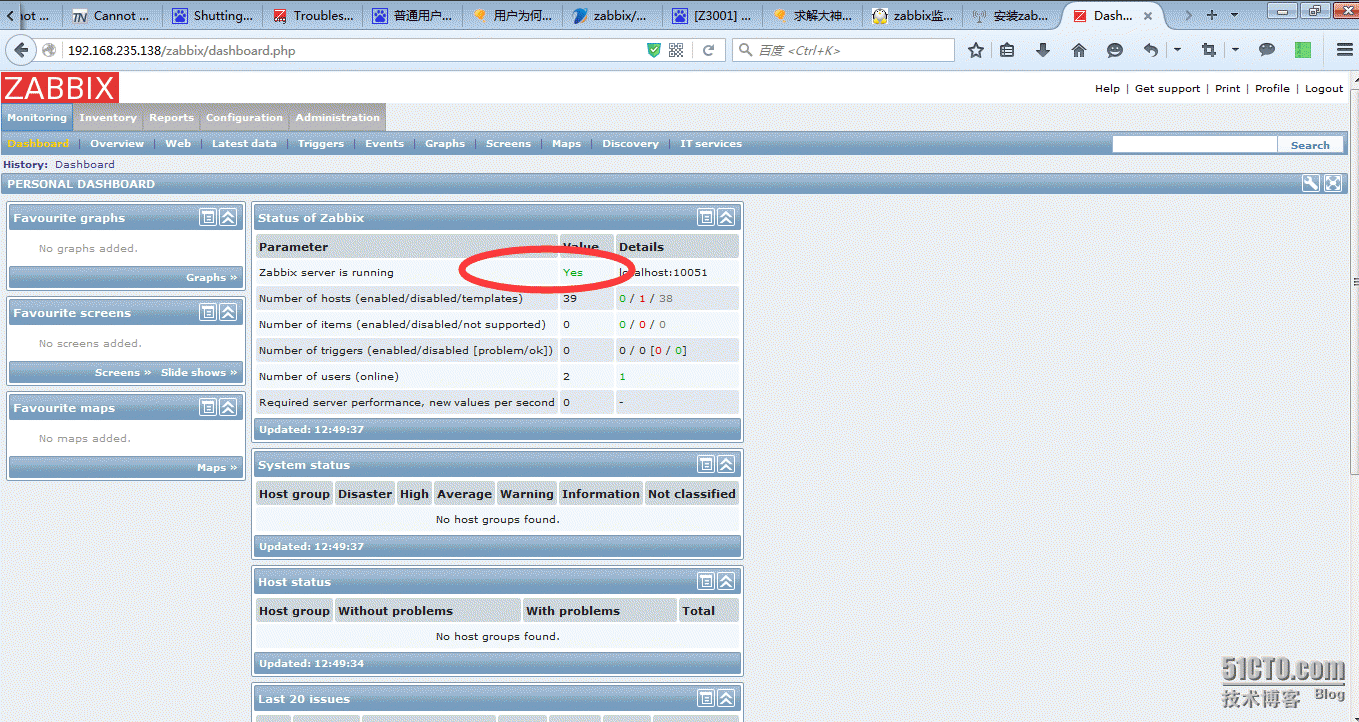This screenshot has height=722, width=1359.
Task: Click the green square extension icon
Action: (1303, 50)
